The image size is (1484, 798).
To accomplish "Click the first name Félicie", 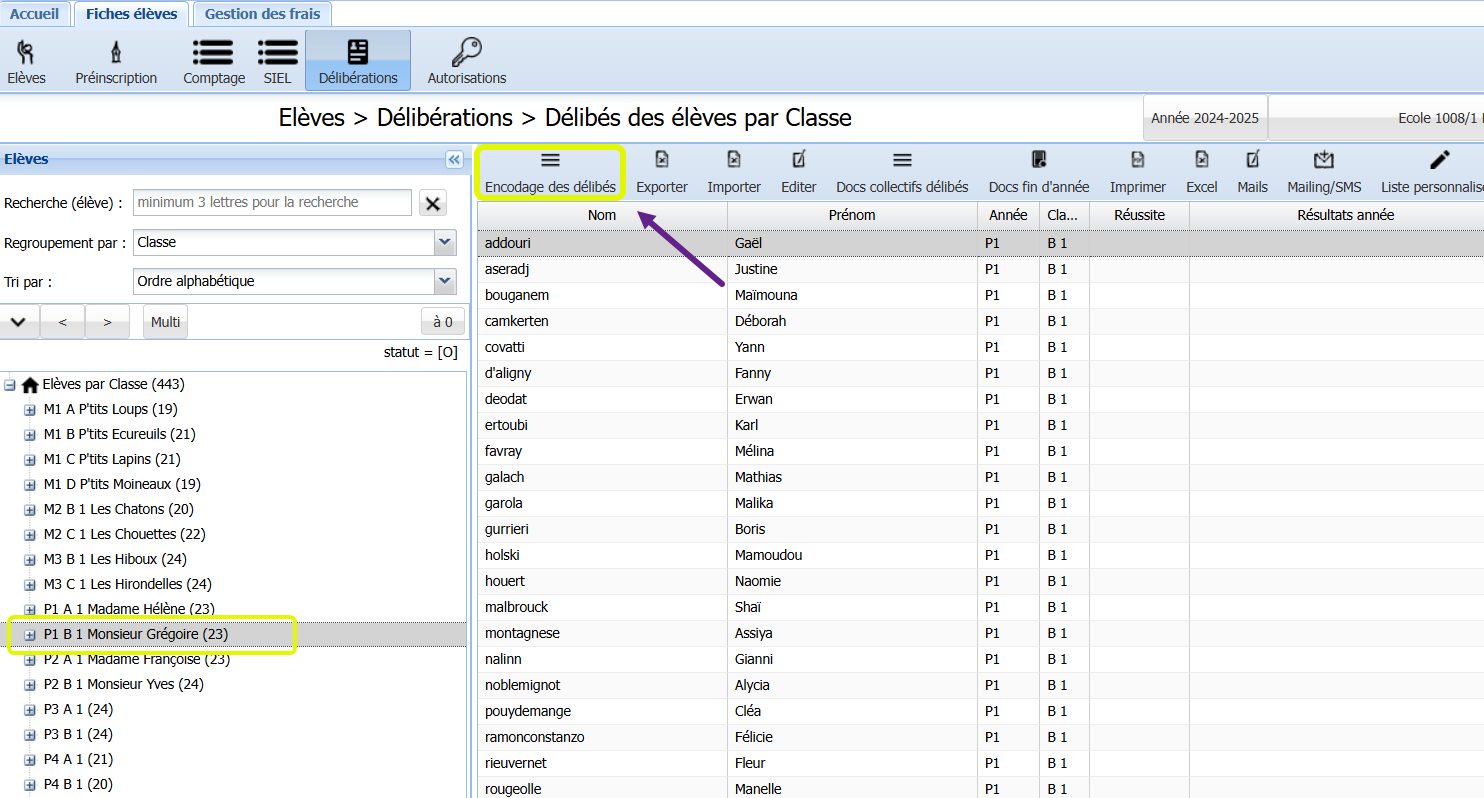I will click(752, 737).
